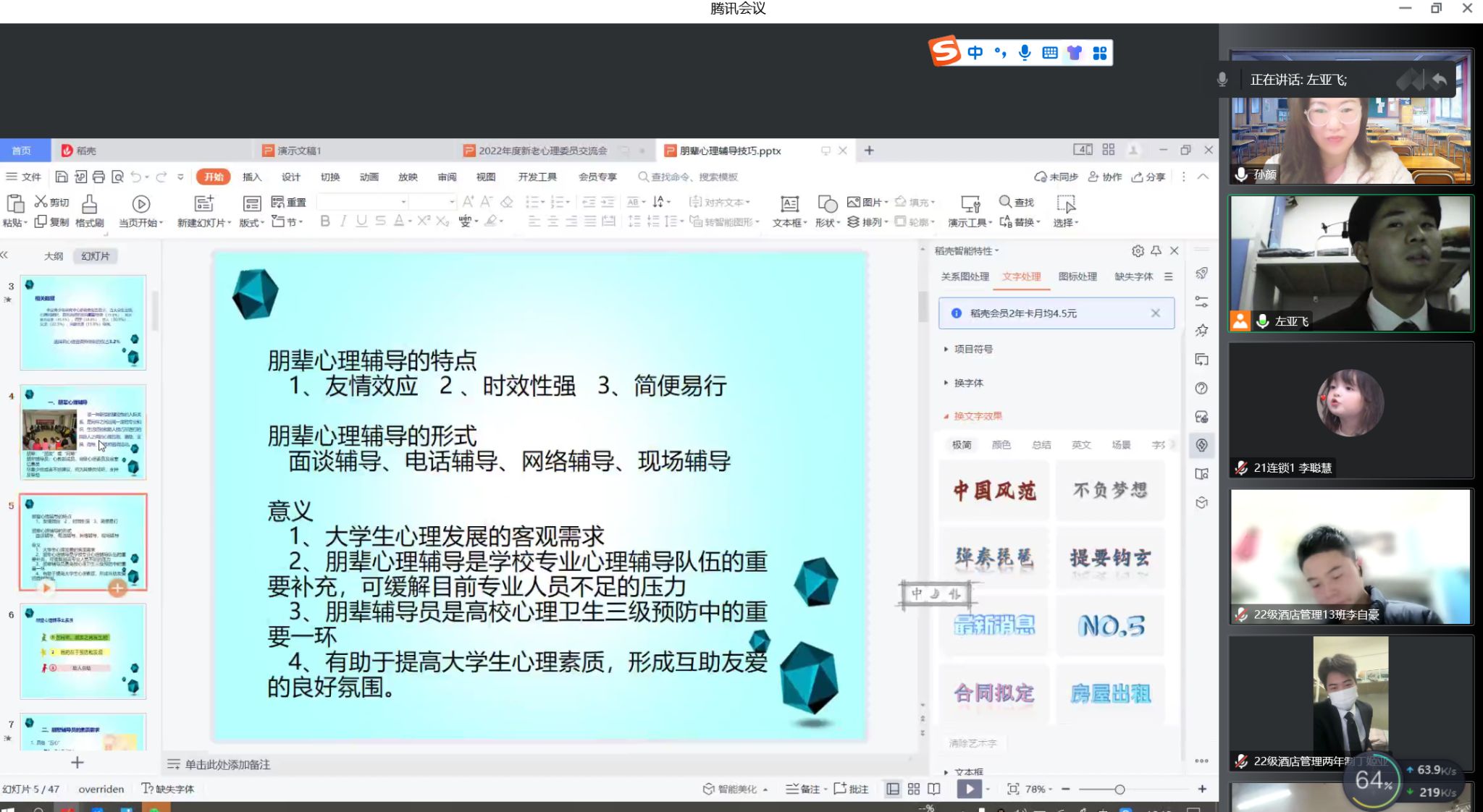Toggle the notes pane with 备注
This screenshot has height=812, width=1483.
point(804,789)
